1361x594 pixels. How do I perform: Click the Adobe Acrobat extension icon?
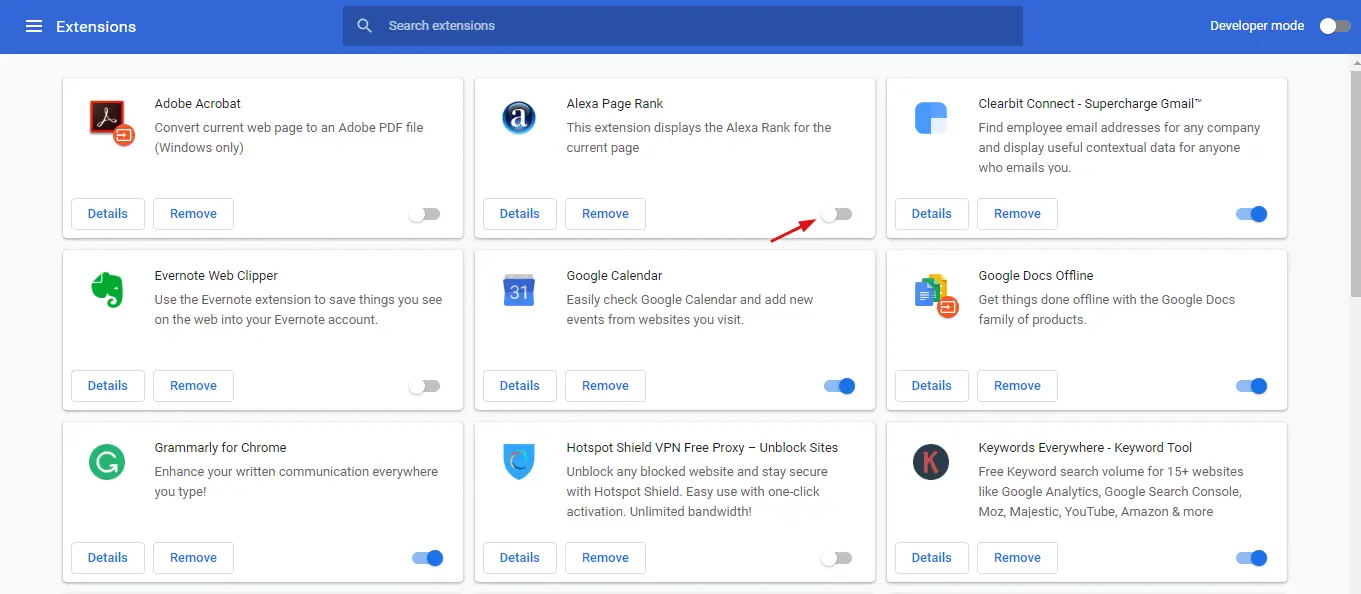coord(111,122)
